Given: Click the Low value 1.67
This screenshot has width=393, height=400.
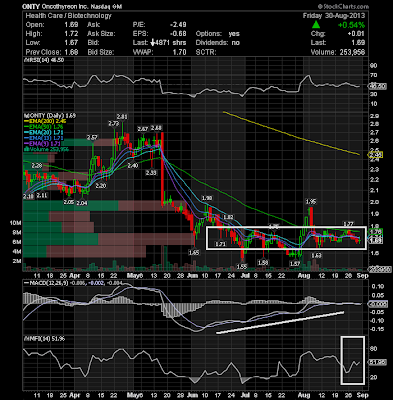Looking at the screenshot, I should click(x=71, y=43).
